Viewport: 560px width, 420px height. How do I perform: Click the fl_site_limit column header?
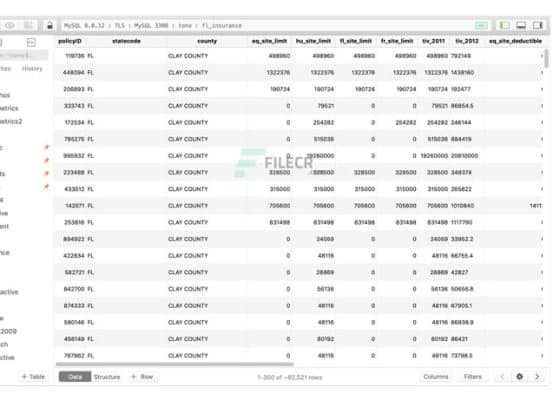point(356,41)
